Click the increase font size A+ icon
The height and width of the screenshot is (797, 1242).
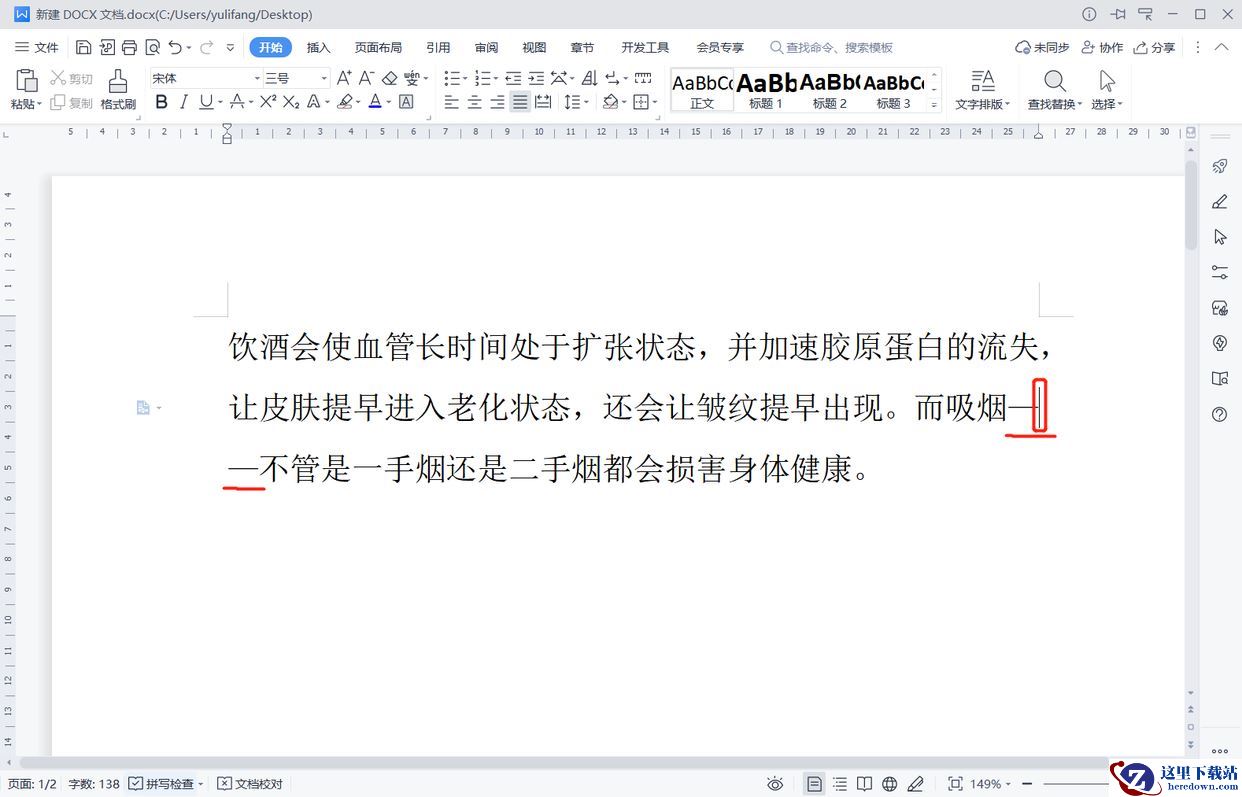[x=343, y=78]
